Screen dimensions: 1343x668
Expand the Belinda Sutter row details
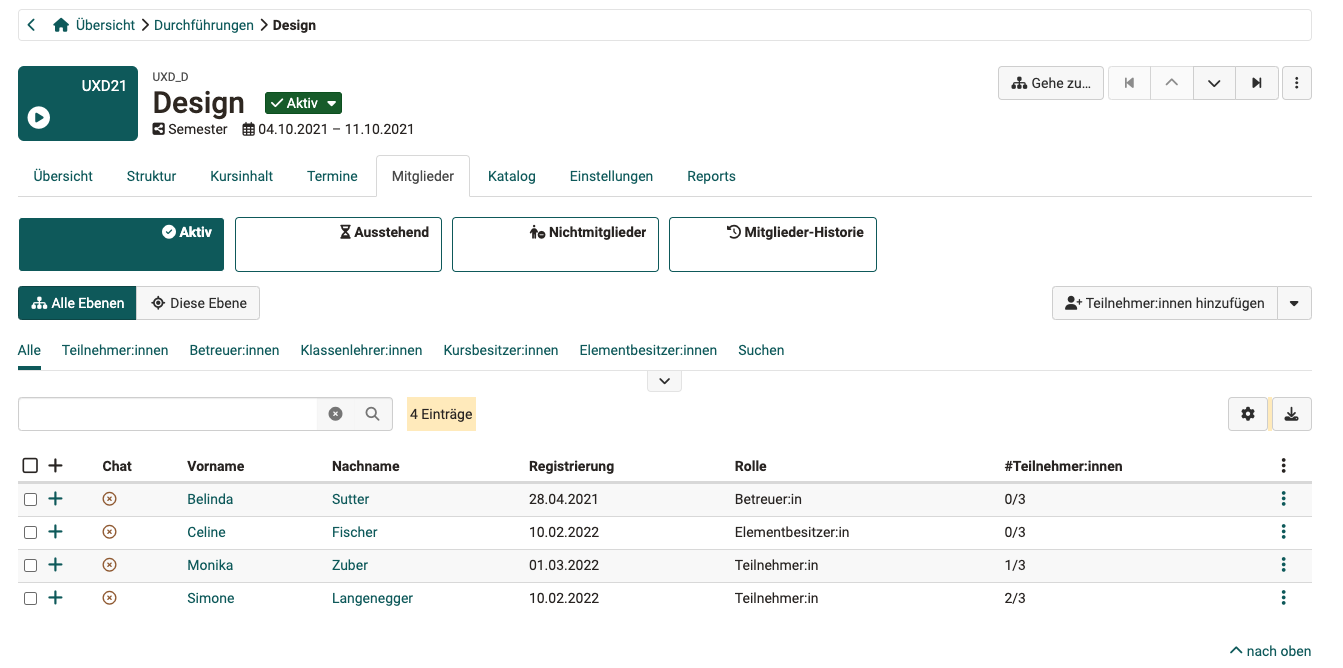point(55,499)
